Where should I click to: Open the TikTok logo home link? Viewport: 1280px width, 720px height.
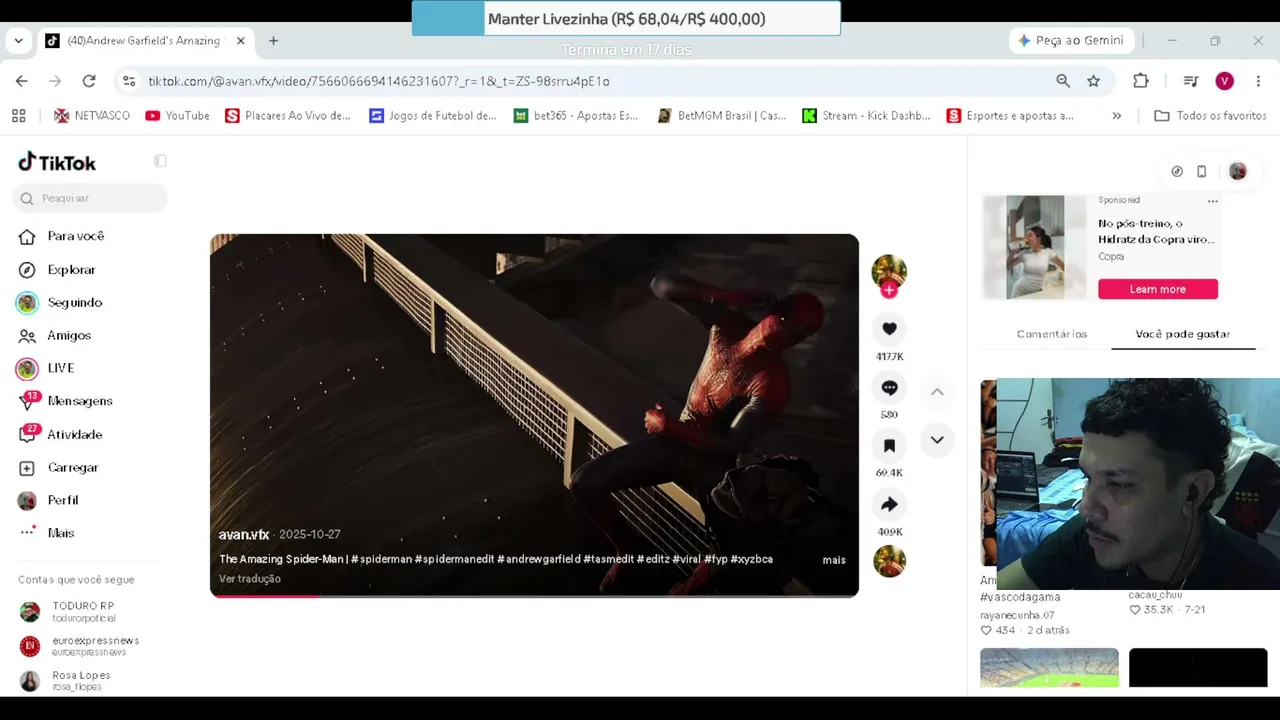[x=57, y=162]
